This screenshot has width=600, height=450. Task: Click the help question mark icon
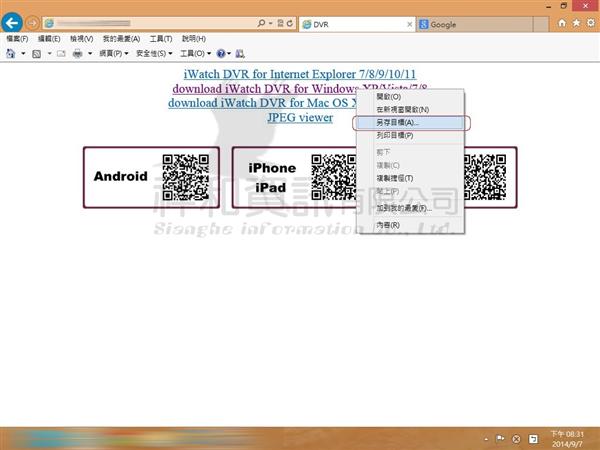(x=219, y=53)
